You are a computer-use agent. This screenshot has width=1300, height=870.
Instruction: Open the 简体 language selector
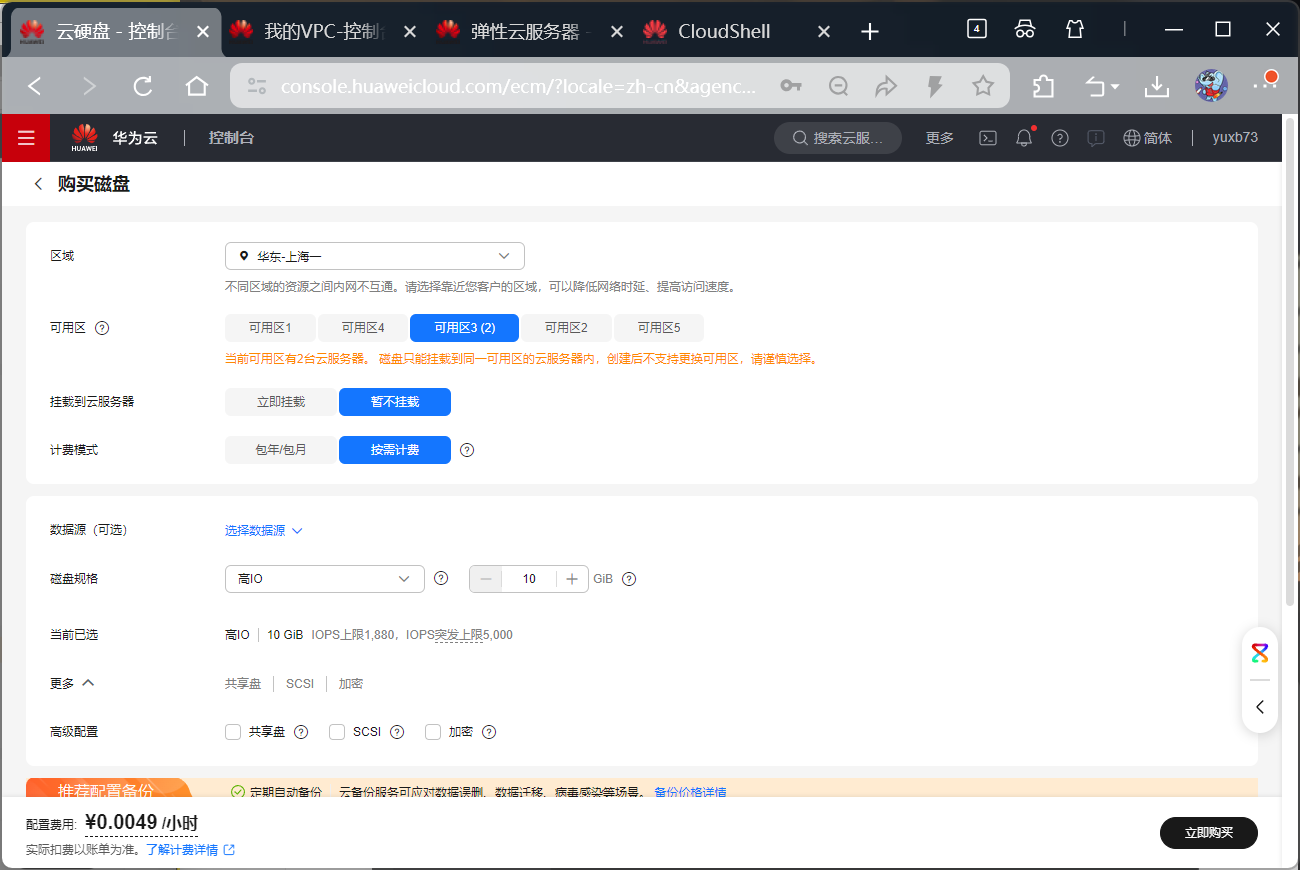1148,138
